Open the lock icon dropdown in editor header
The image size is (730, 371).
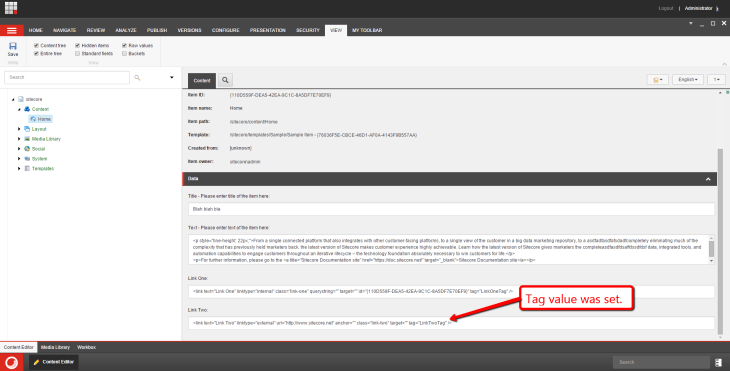tap(657, 80)
